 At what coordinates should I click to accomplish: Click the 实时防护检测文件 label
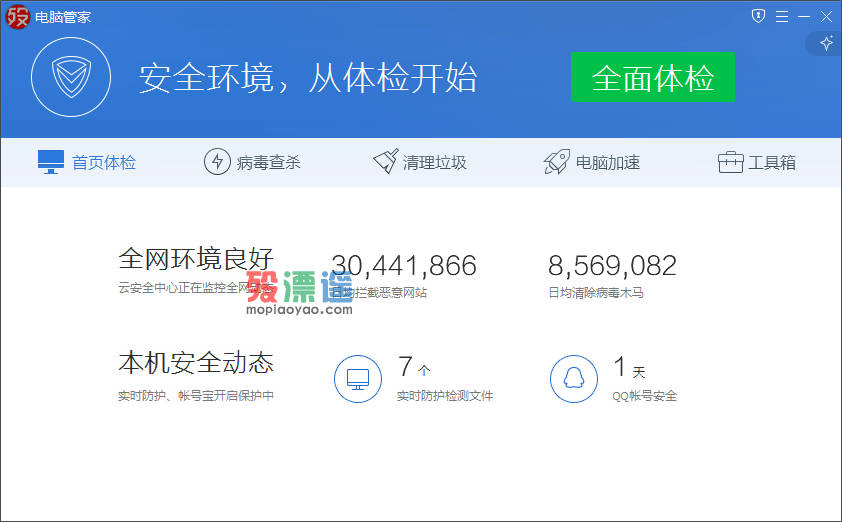[x=445, y=396]
